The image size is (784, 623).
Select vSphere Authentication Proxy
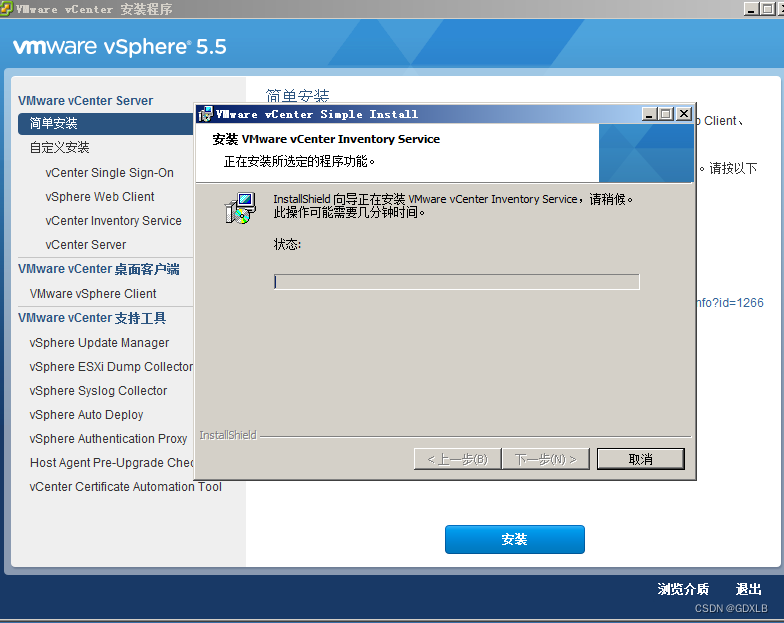108,438
